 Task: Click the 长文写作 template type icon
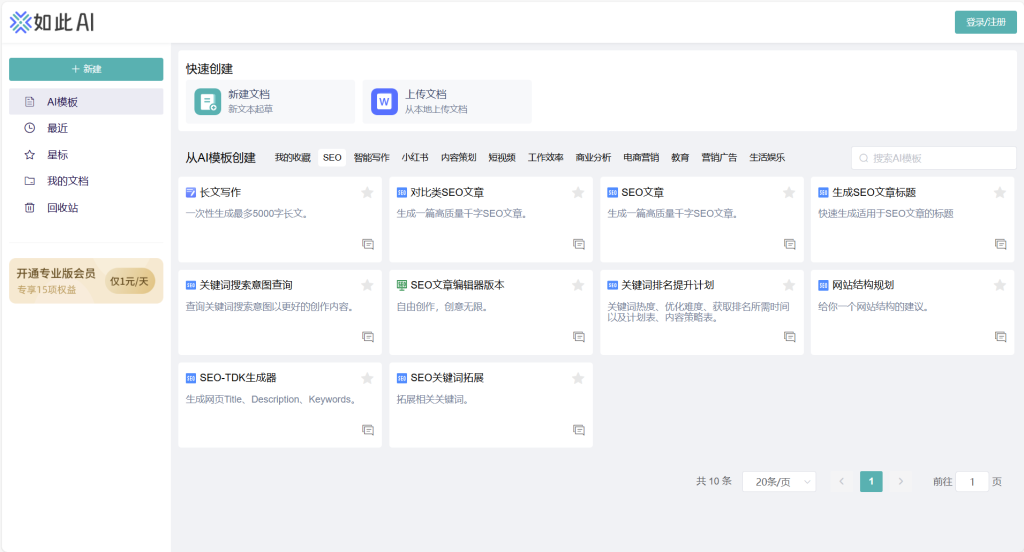click(191, 193)
